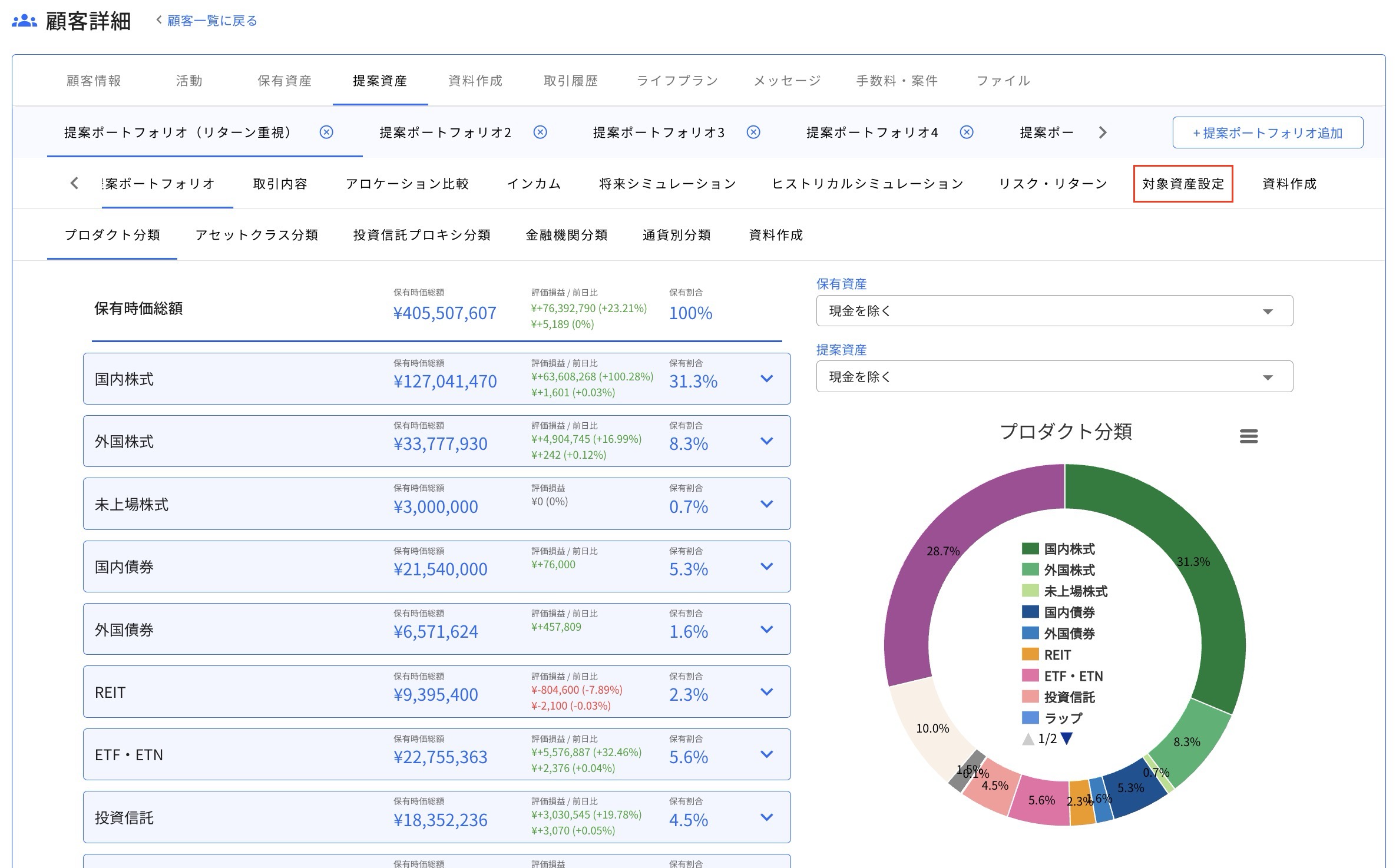The height and width of the screenshot is (868, 1396).
Task: Click the X icon on the 提案ポートフォリオ4 tab
Action: [x=967, y=132]
